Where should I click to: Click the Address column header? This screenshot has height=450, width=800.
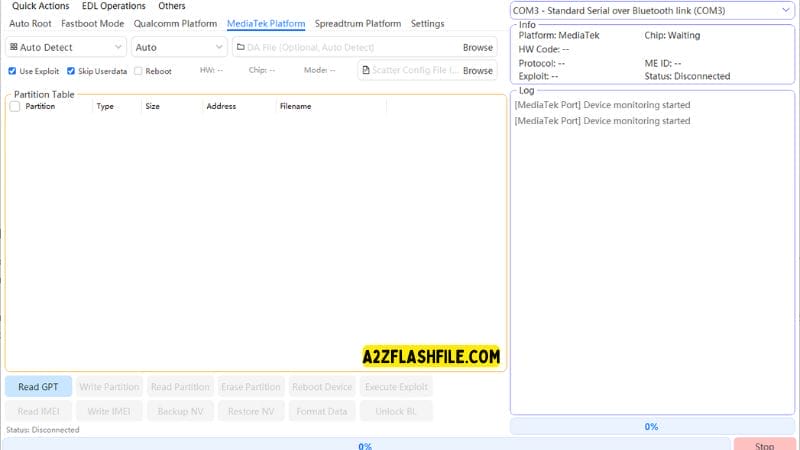coord(221,106)
